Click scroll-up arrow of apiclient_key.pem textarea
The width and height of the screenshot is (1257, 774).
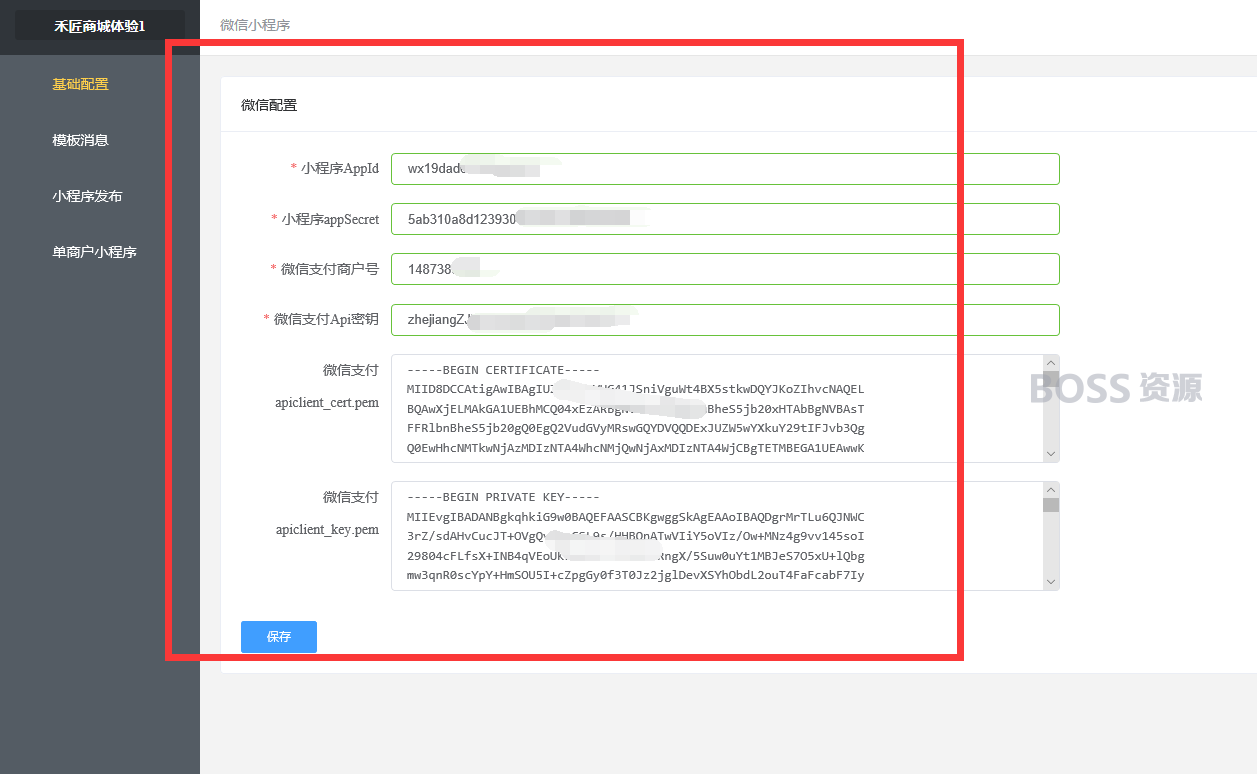coord(1051,489)
